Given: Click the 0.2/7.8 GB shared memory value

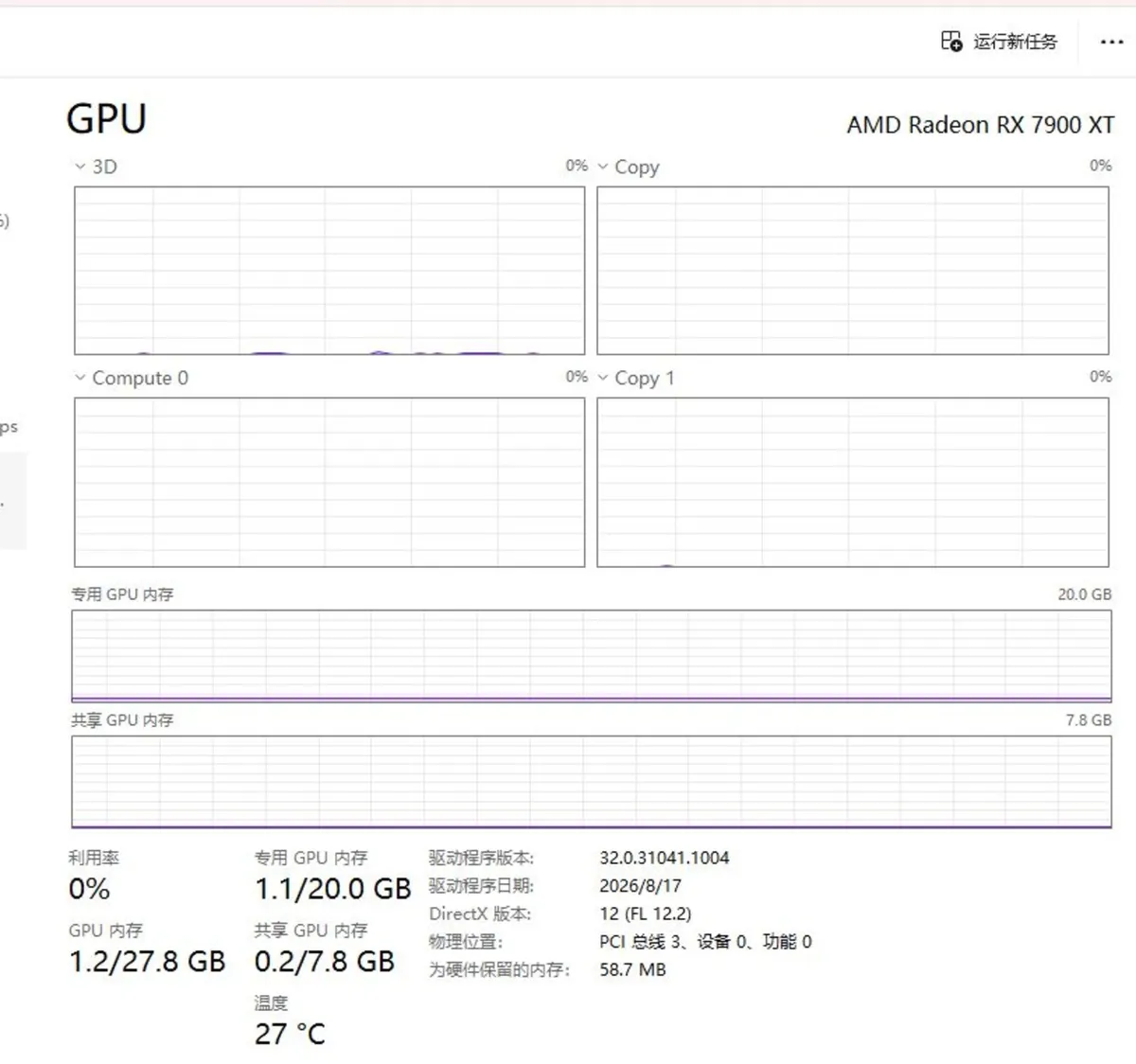Looking at the screenshot, I should [x=325, y=962].
